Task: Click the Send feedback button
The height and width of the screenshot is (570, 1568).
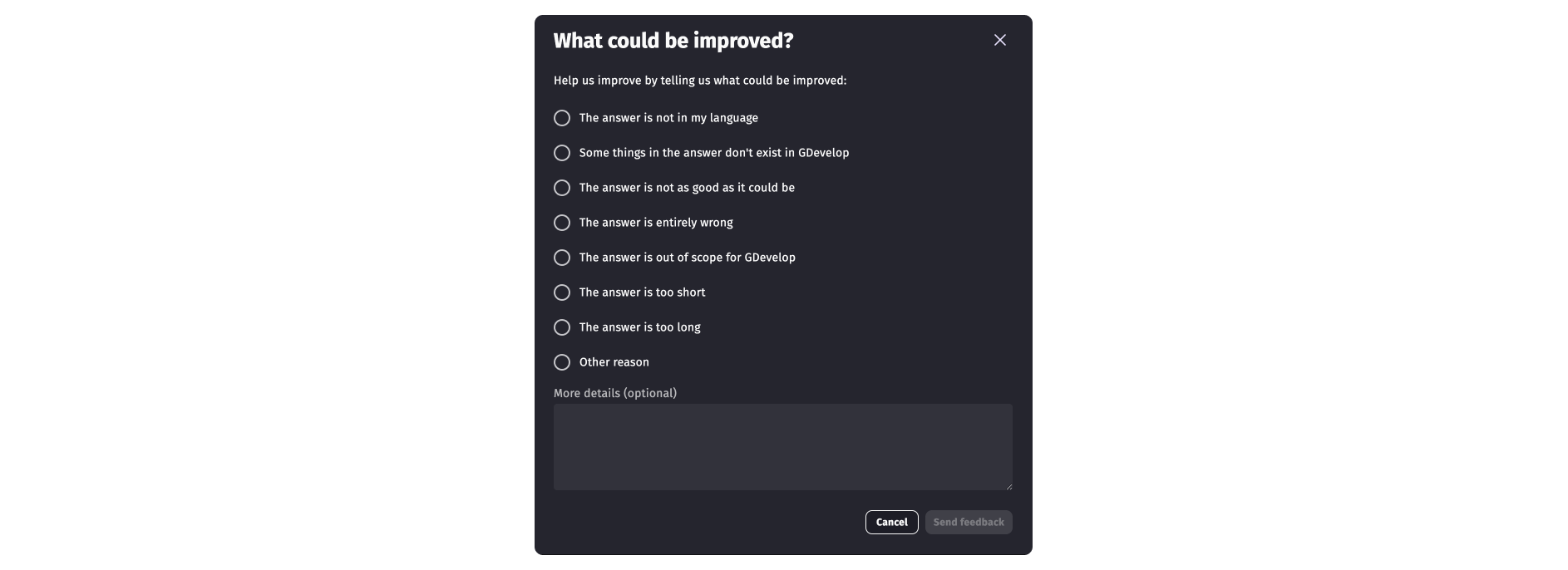Action: pos(968,522)
